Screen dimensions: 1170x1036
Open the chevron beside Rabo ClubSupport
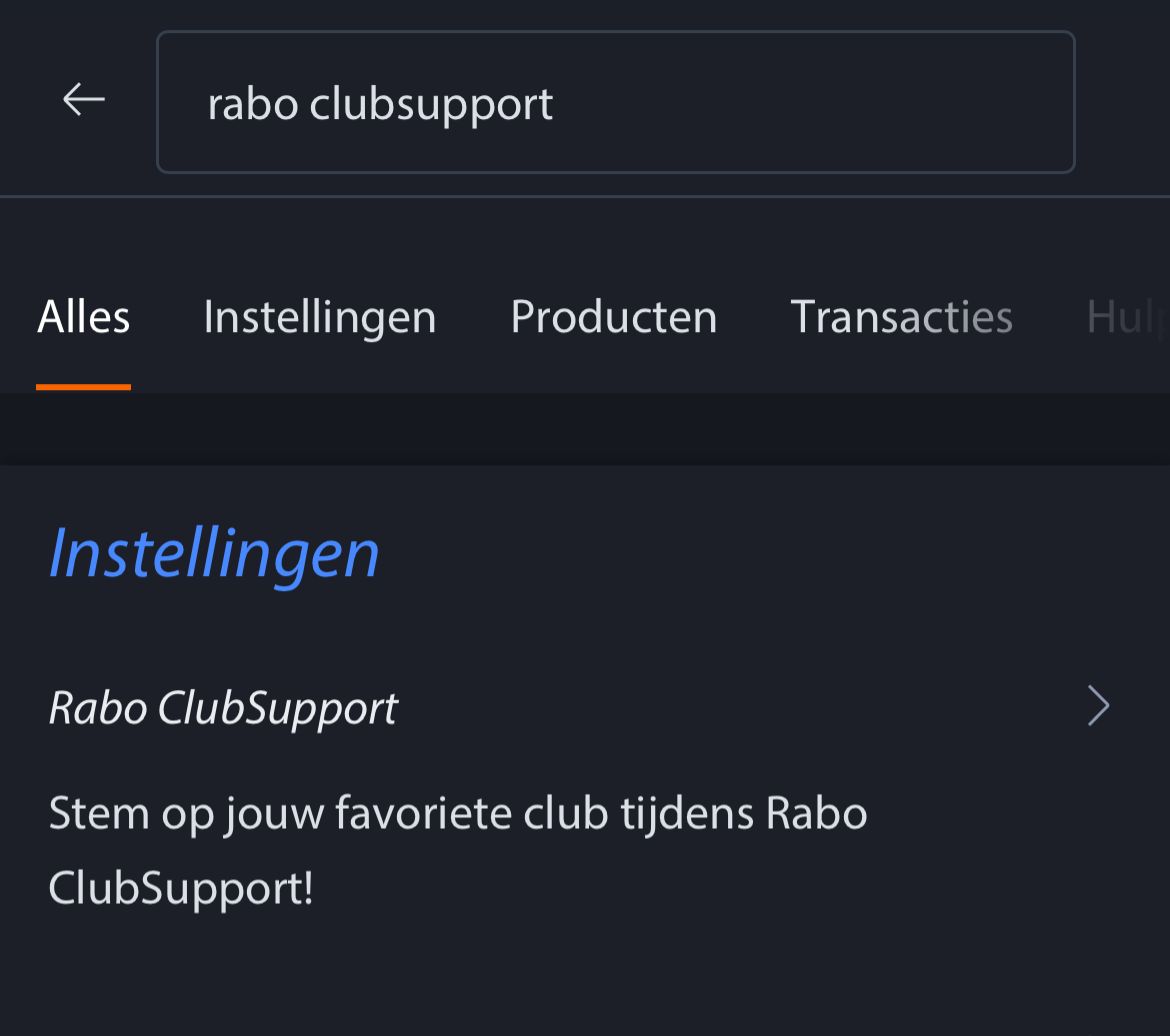pos(1098,705)
